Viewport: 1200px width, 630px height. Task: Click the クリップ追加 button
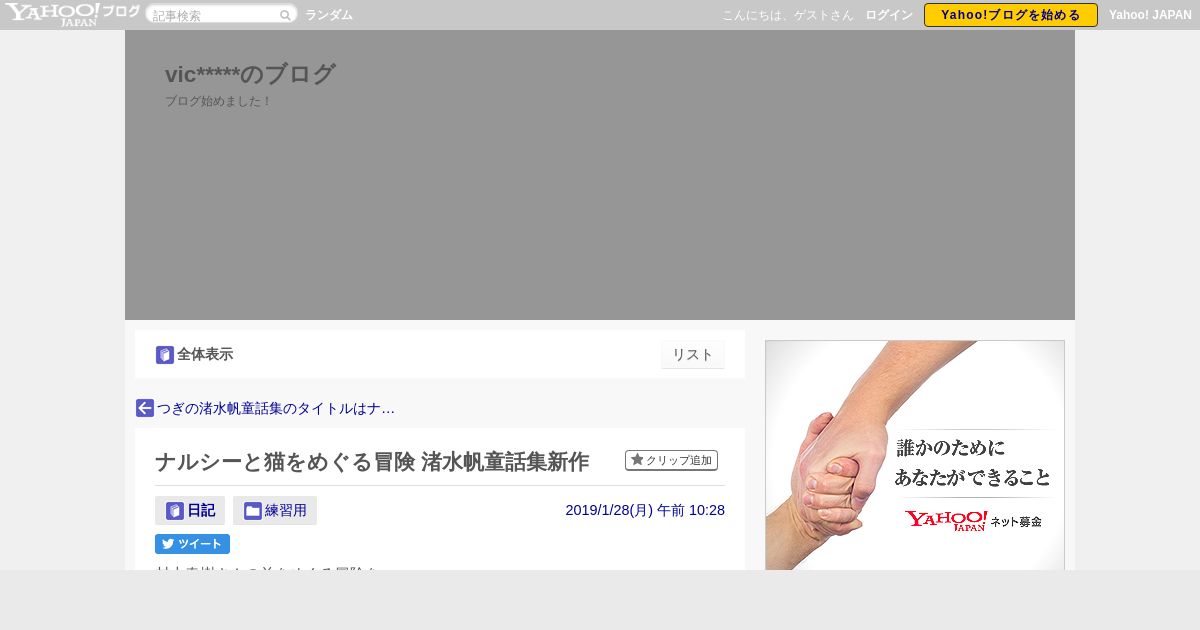click(x=671, y=460)
